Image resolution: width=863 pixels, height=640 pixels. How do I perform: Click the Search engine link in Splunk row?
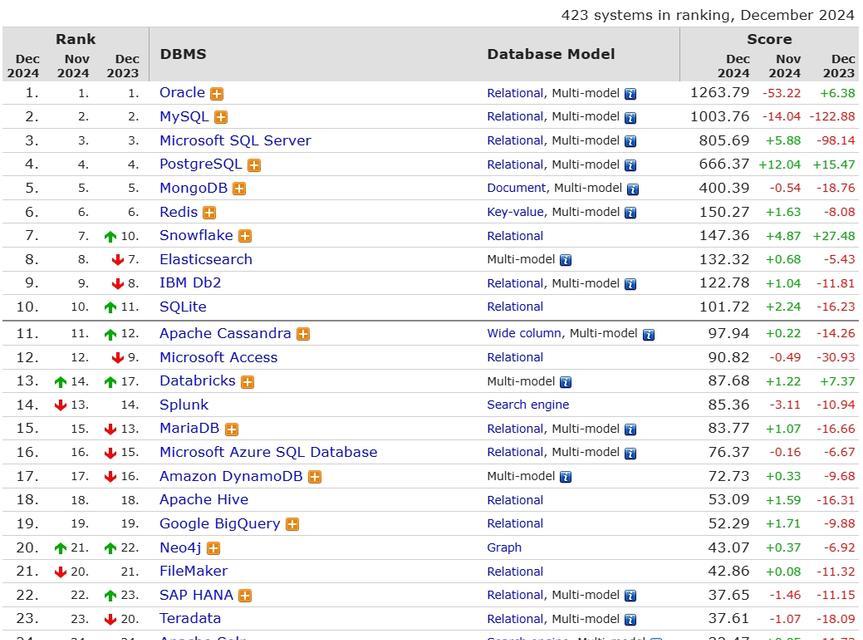tap(528, 405)
